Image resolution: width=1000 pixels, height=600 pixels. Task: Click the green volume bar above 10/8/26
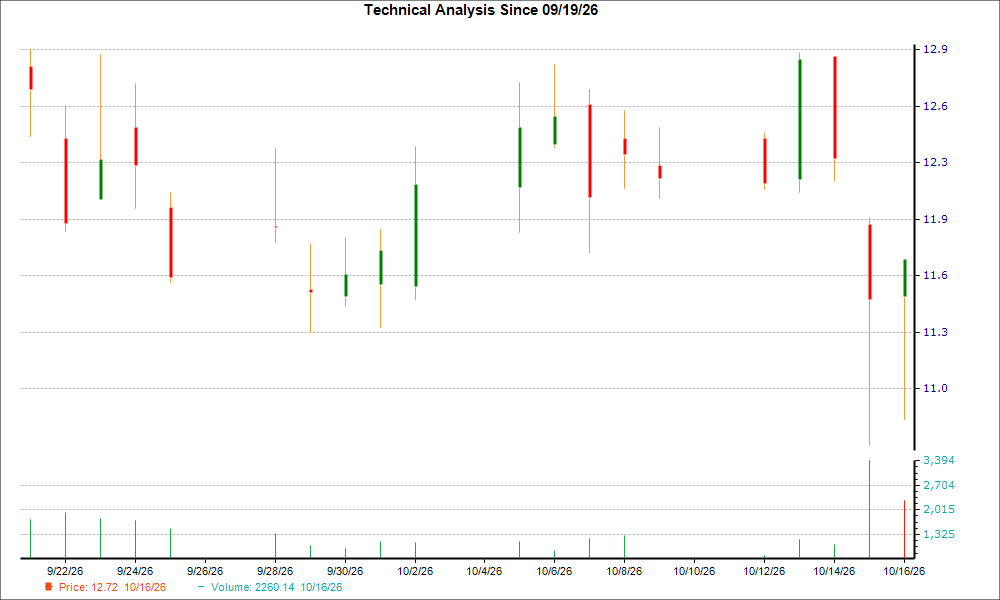click(624, 546)
